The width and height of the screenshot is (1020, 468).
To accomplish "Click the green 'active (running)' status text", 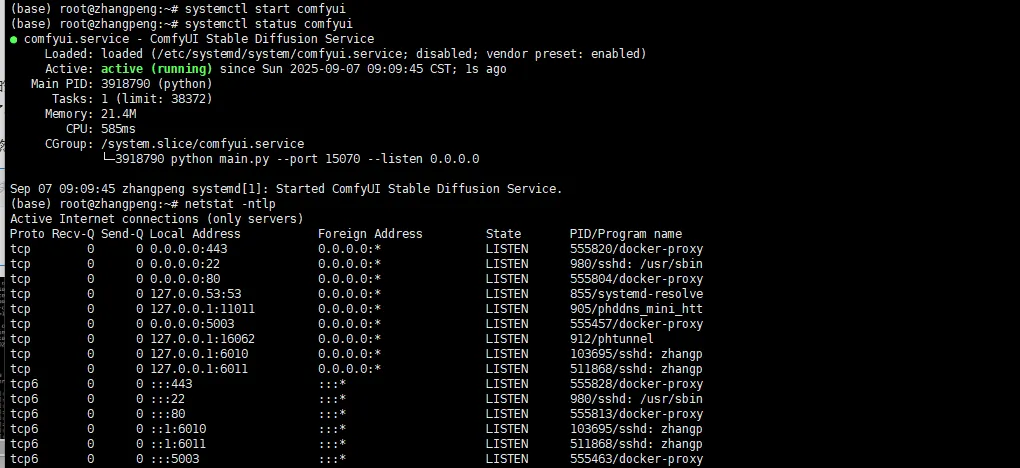I will tap(157, 69).
